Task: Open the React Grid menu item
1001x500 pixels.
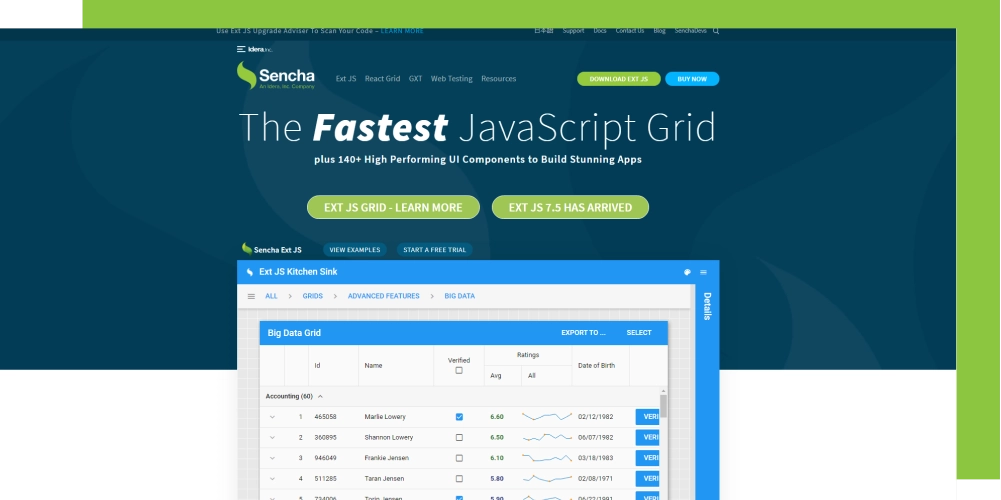Action: (x=382, y=79)
